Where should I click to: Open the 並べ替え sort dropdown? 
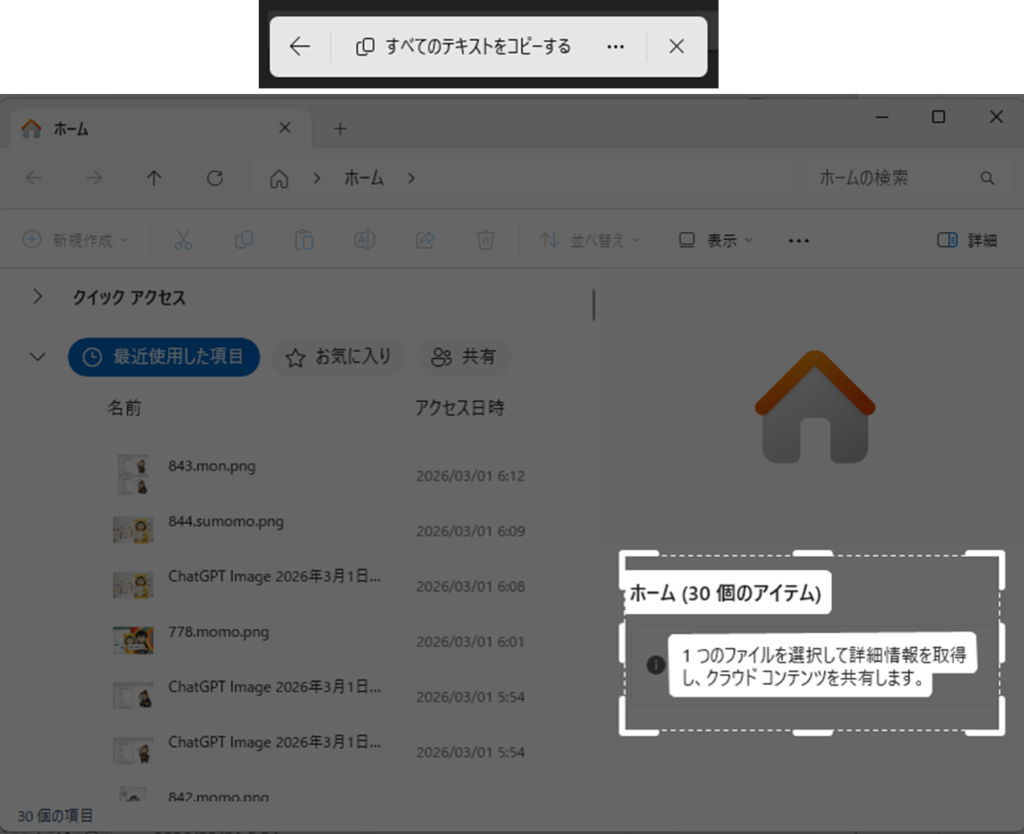pyautogui.click(x=590, y=240)
